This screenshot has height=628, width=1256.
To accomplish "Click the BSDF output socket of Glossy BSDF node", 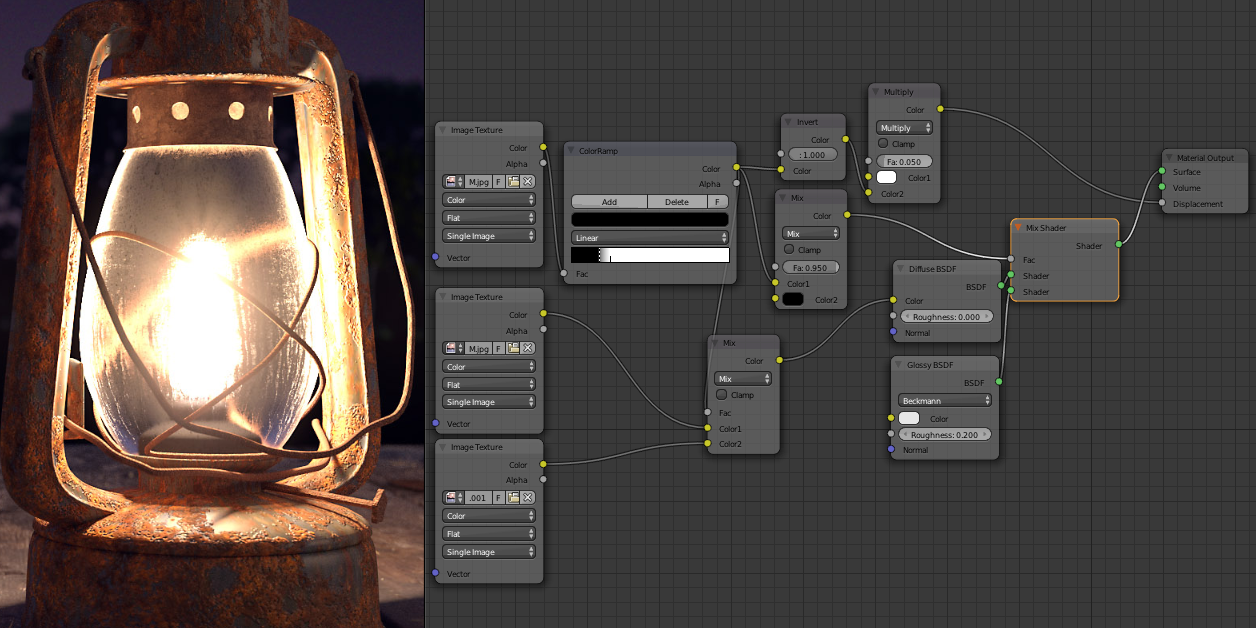I will 999,382.
